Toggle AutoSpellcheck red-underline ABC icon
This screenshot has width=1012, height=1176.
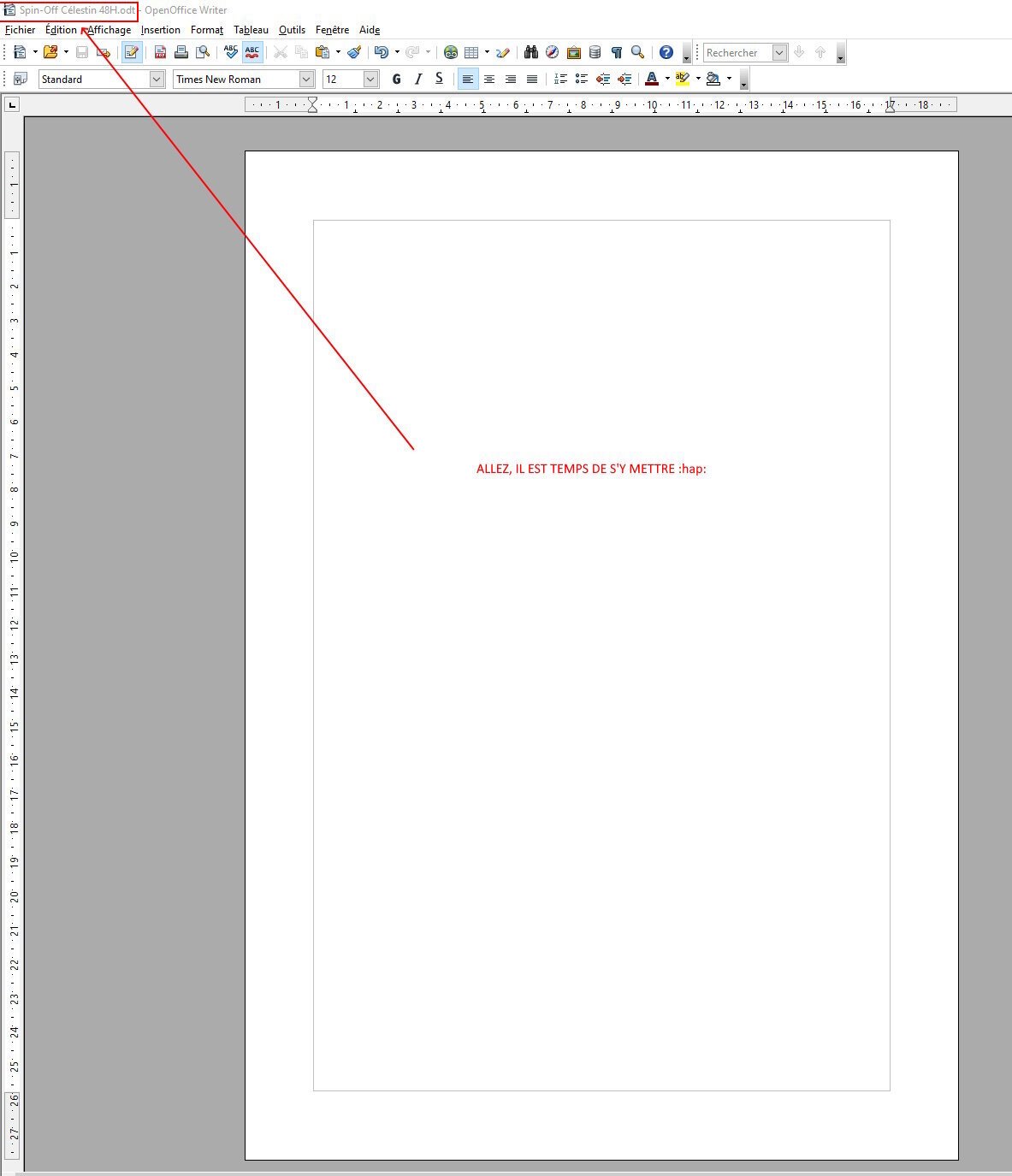(252, 52)
